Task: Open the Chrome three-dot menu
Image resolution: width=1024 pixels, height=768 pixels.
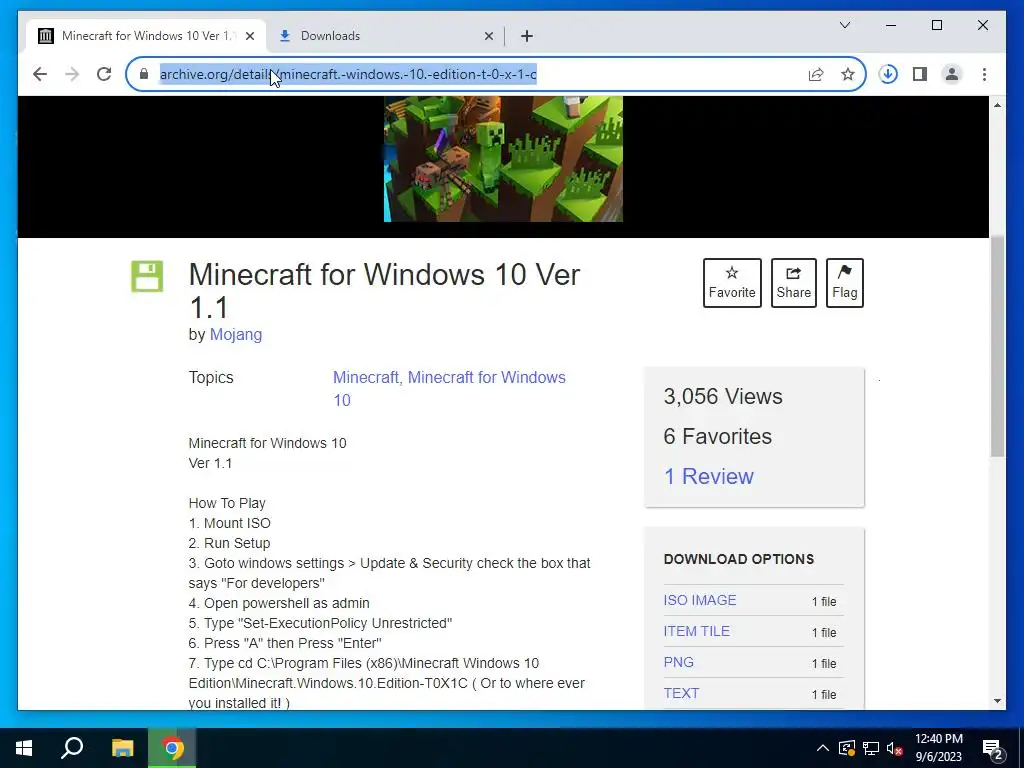Action: point(984,74)
